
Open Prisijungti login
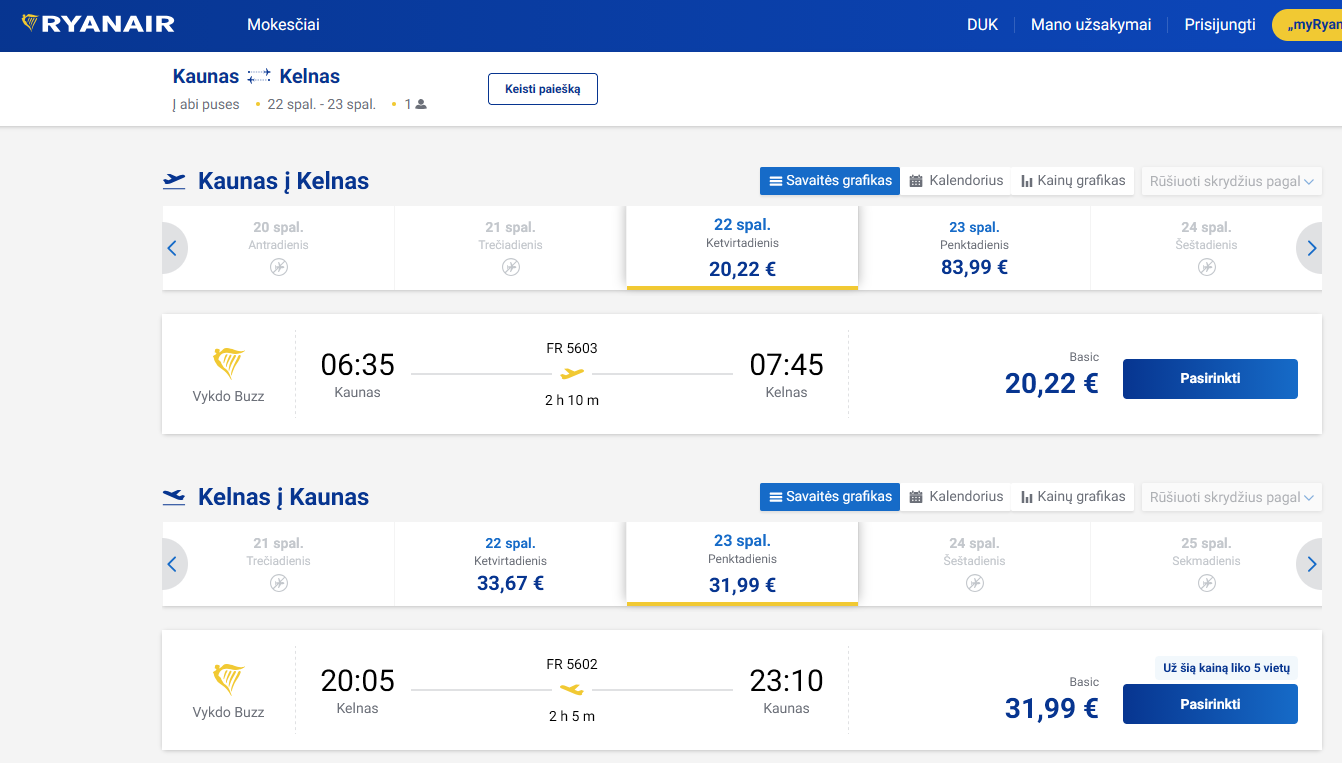point(1220,25)
